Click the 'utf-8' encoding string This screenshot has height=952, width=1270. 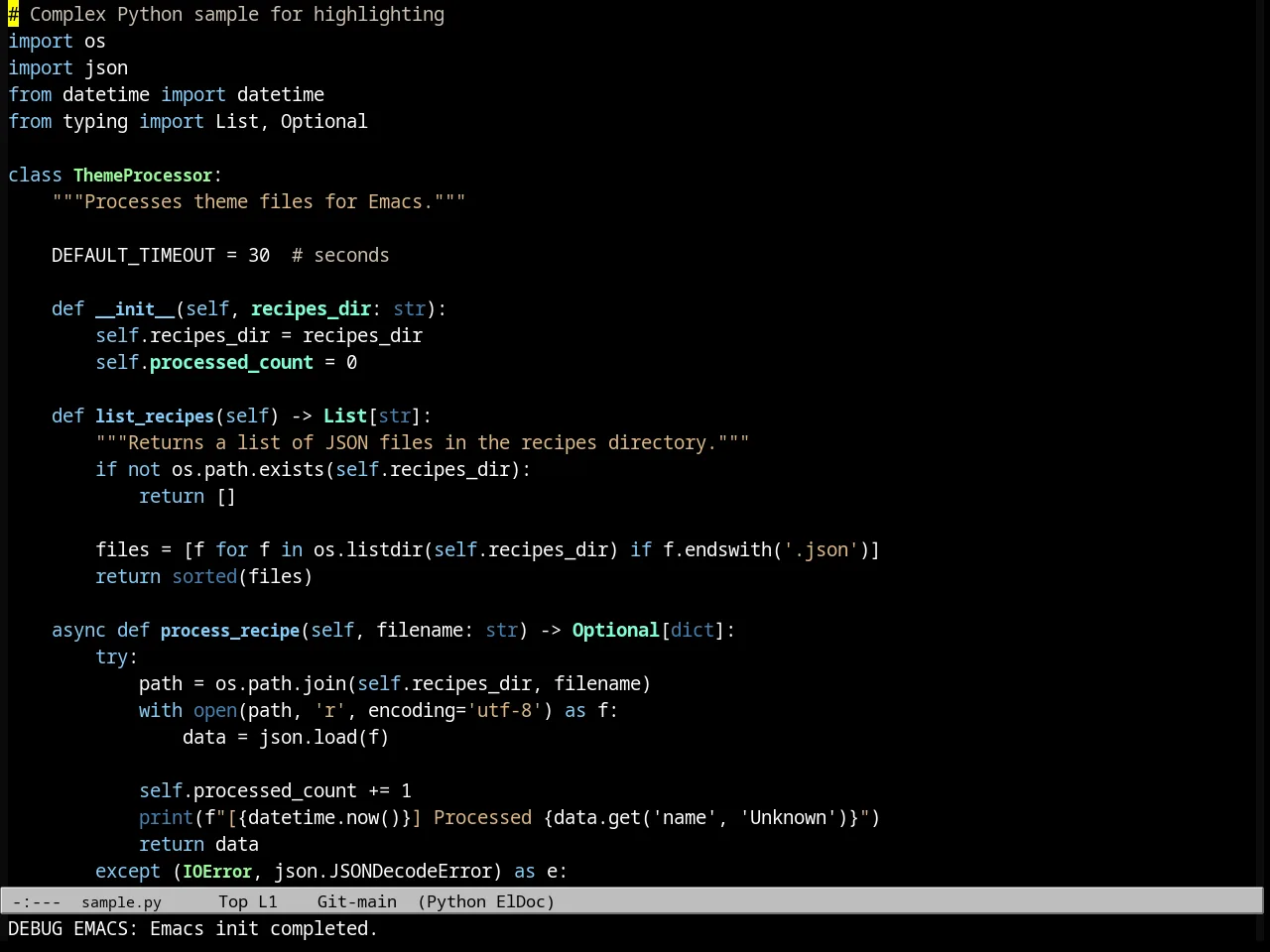(504, 710)
